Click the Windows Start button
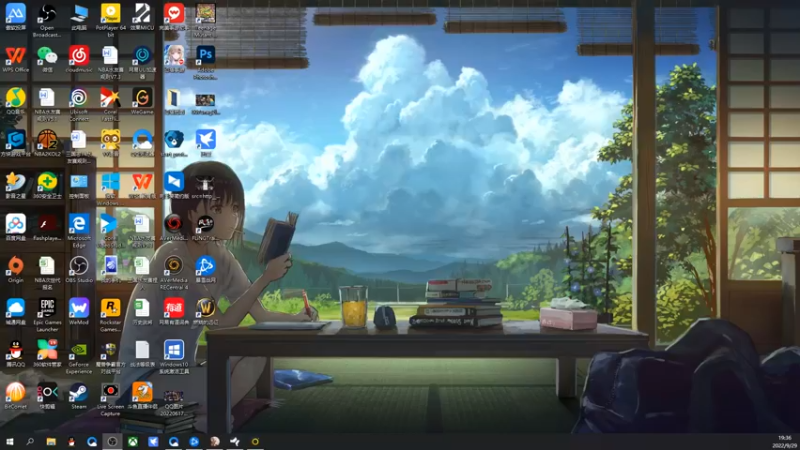The height and width of the screenshot is (450, 800). (x=10, y=441)
